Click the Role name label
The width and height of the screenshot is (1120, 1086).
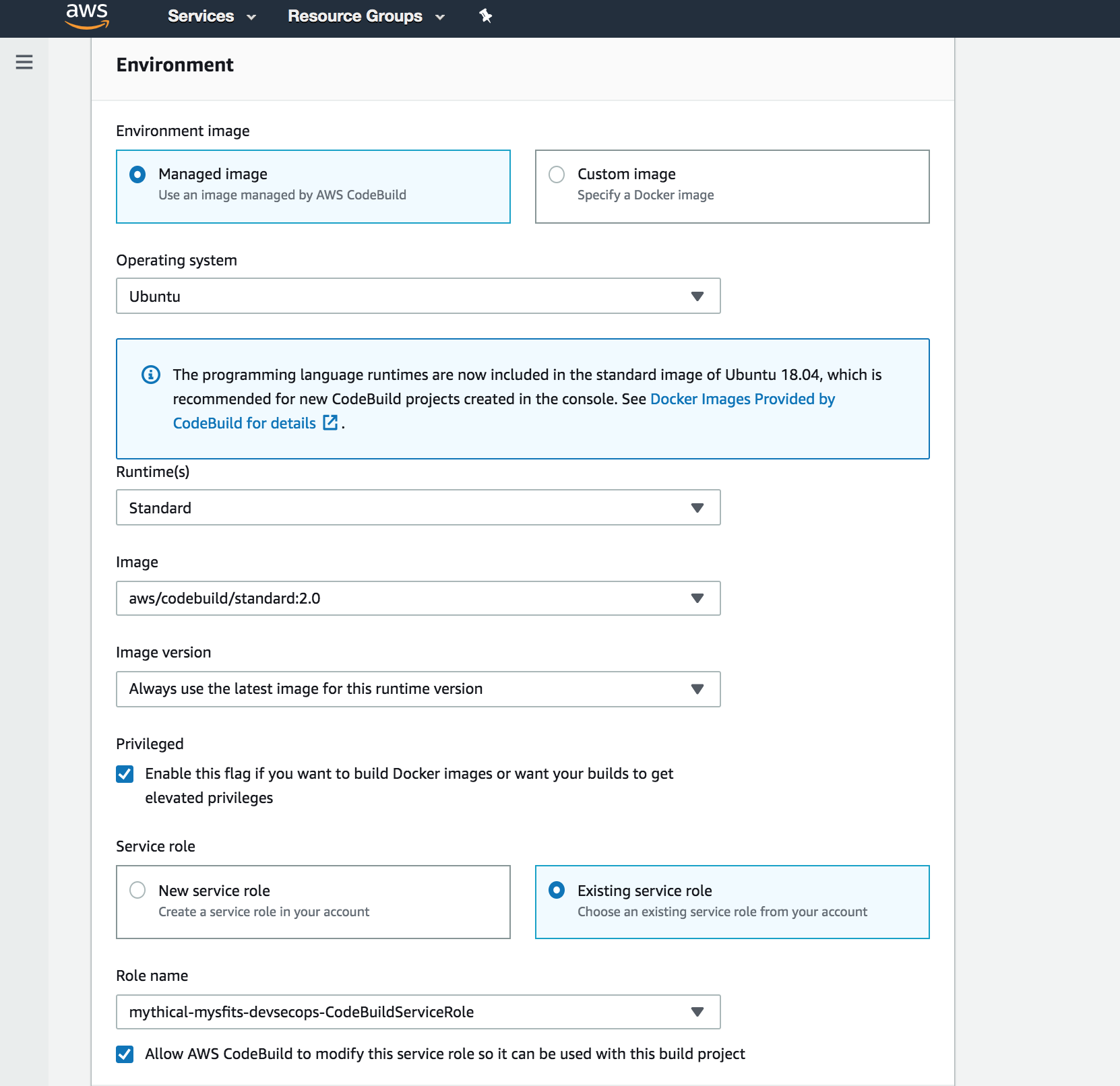click(152, 976)
